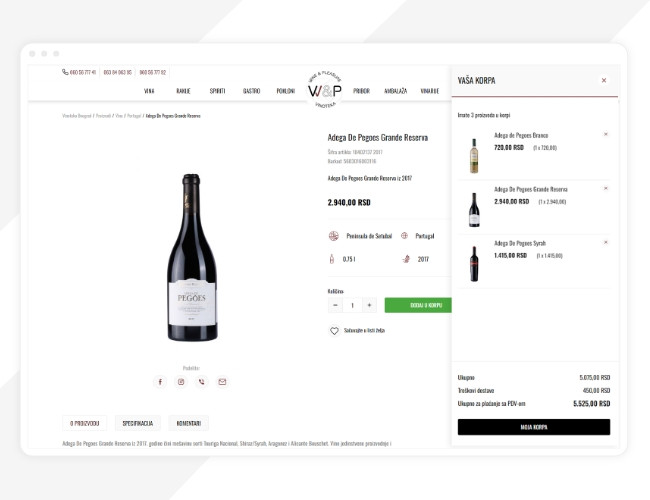Image resolution: width=650 pixels, height=500 pixels.
Task: Click the black MOJA KORPA button
Action: [534, 427]
